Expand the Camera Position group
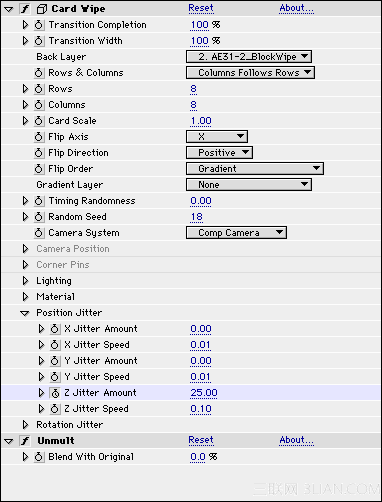Image resolution: width=382 pixels, height=502 pixels. click(x=25, y=249)
